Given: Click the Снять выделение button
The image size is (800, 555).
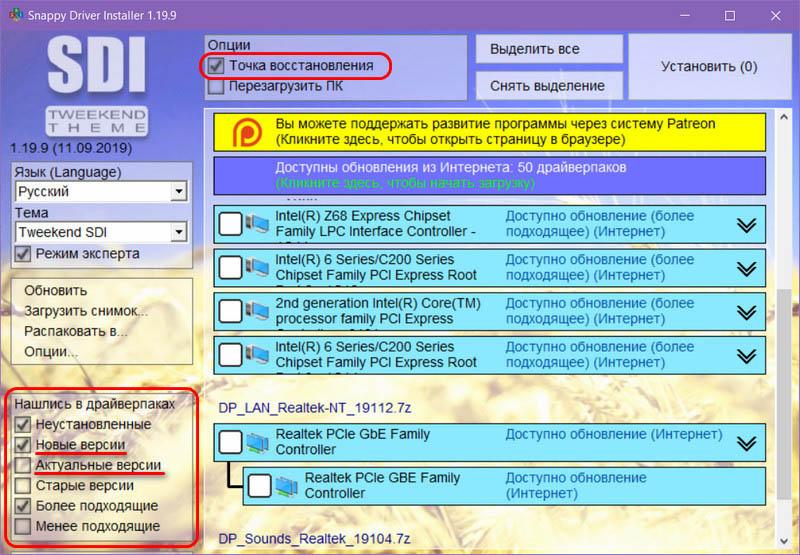Looking at the screenshot, I should click(x=549, y=85).
